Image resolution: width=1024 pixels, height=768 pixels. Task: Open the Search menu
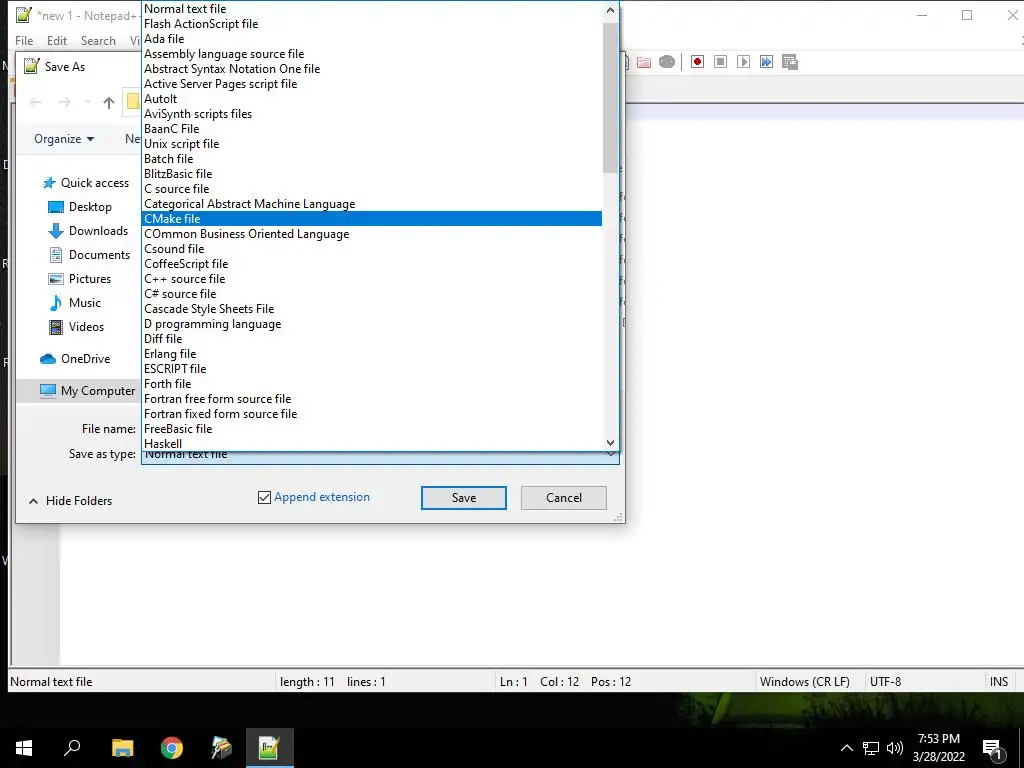tap(98, 40)
